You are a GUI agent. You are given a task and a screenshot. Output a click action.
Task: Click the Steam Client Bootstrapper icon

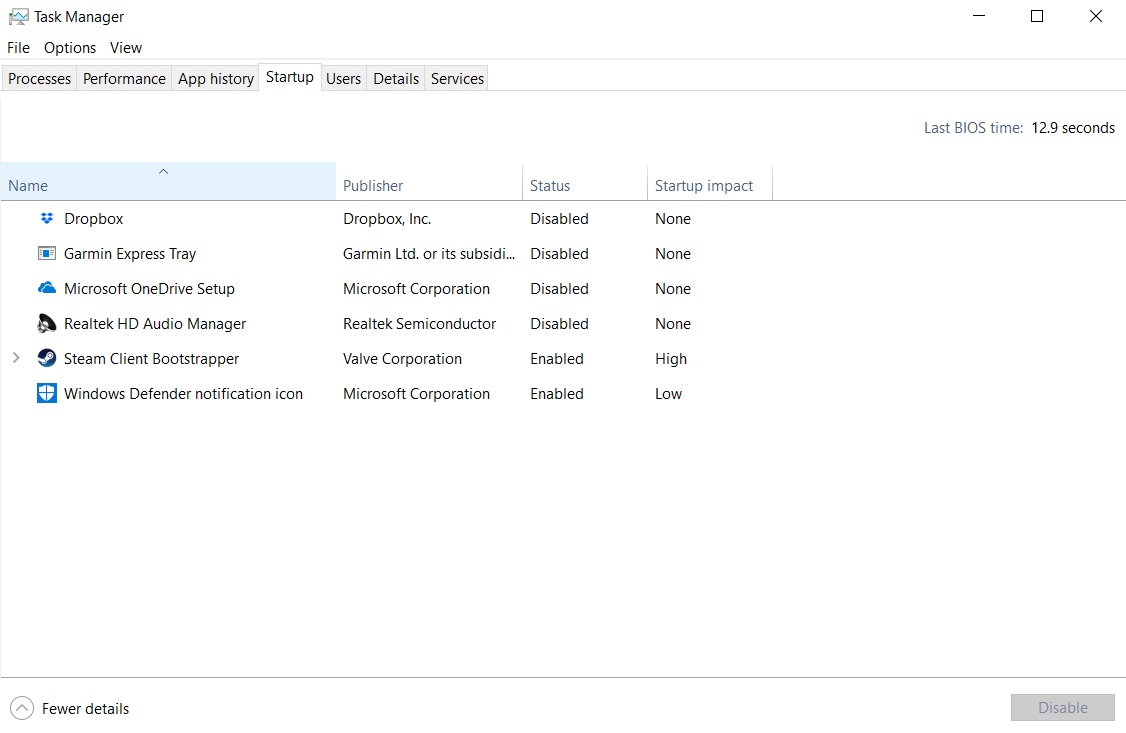point(47,358)
